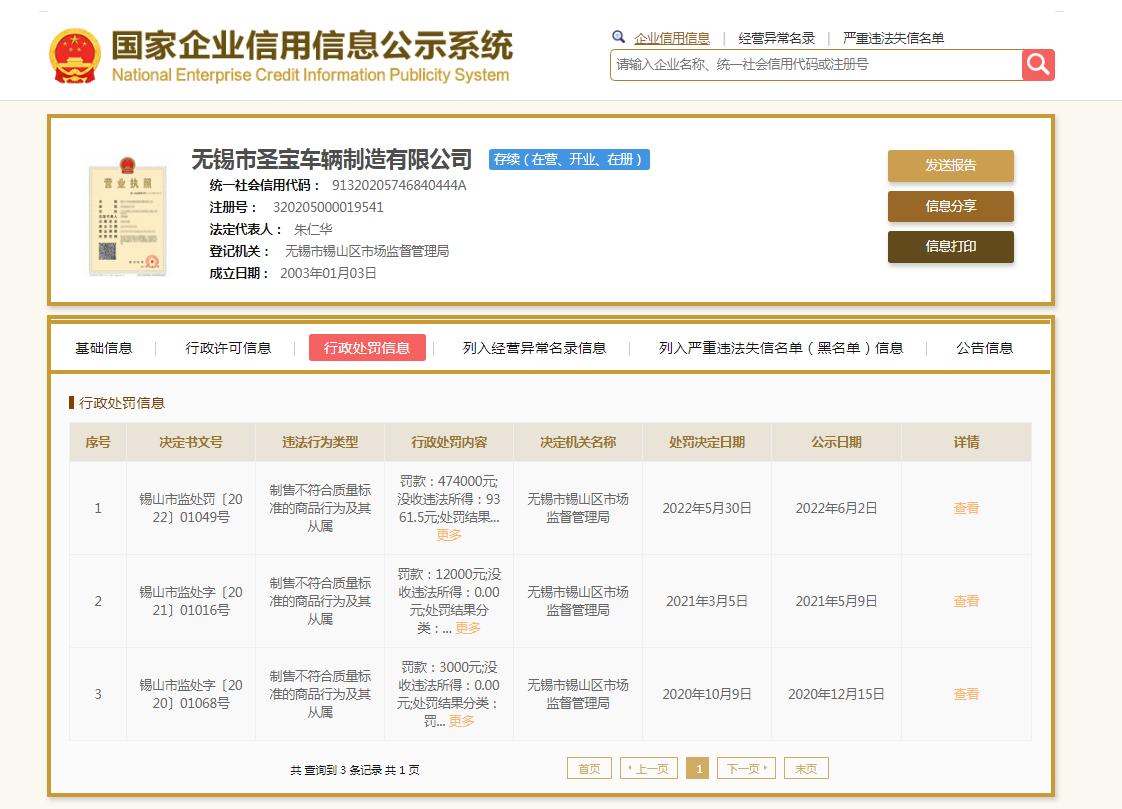Click the 发送报告 button
Viewport: 1122px width, 809px height.
coord(950,166)
